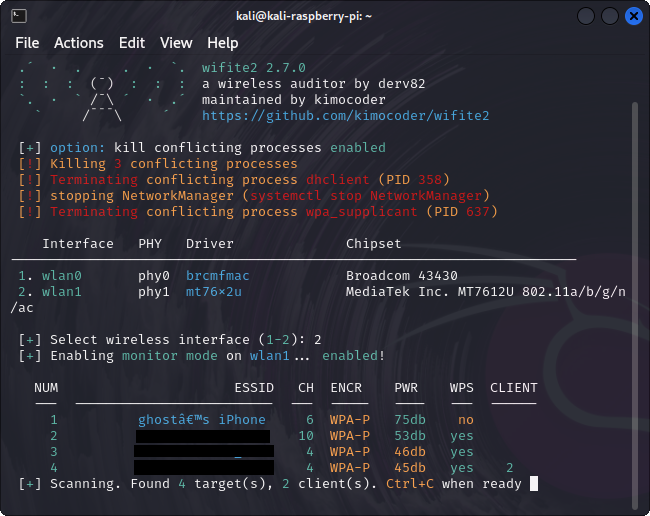
Task: Open the github.com/kimocoder/wifite2 link
Action: (345, 116)
